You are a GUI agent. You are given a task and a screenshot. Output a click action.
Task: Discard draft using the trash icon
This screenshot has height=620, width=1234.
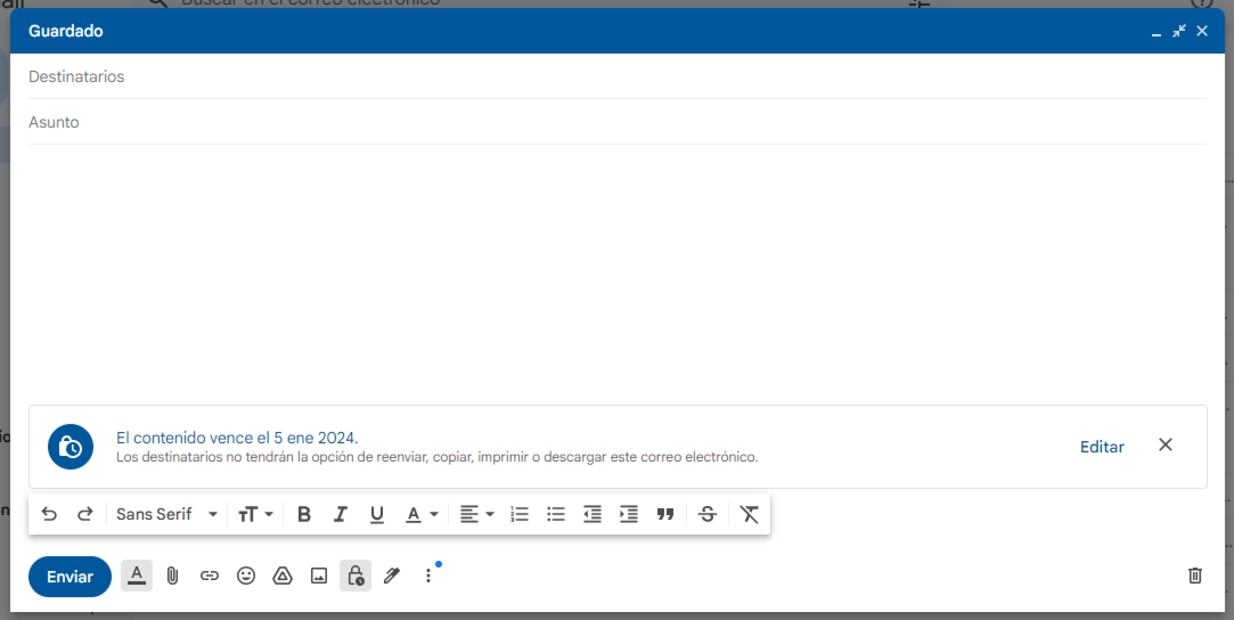point(1194,576)
